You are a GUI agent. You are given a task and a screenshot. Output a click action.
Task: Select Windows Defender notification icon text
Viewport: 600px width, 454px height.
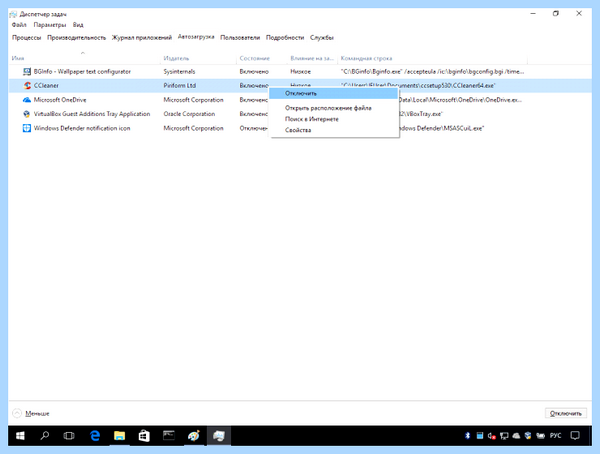point(82,128)
